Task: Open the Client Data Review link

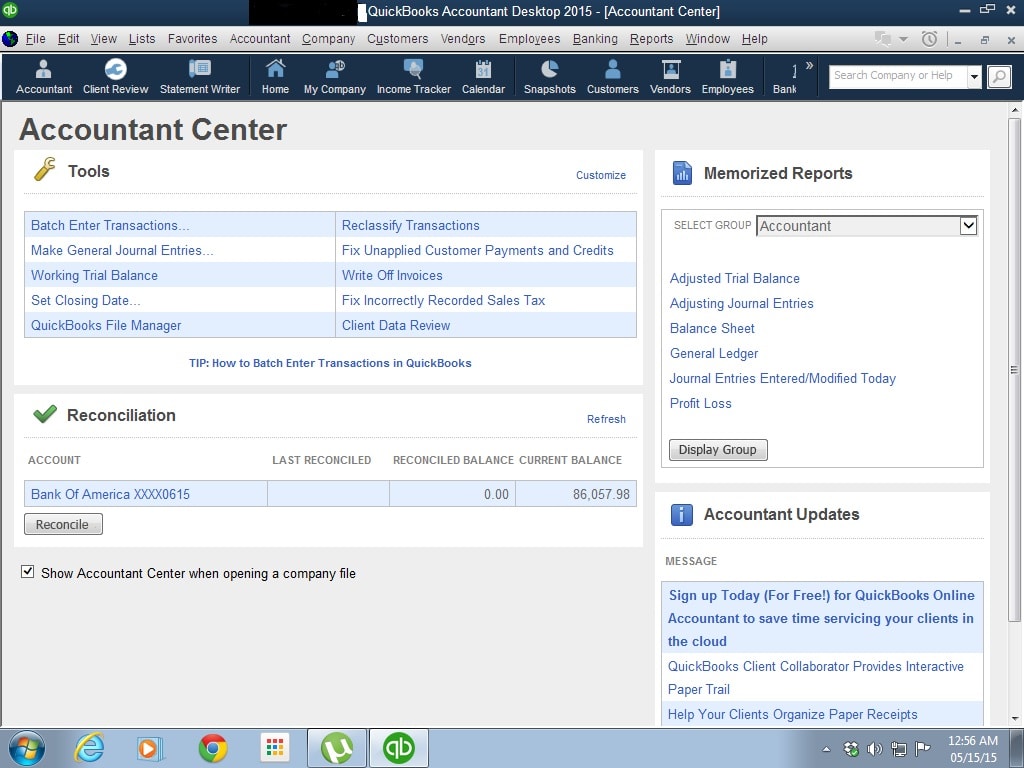Action: click(x=396, y=325)
